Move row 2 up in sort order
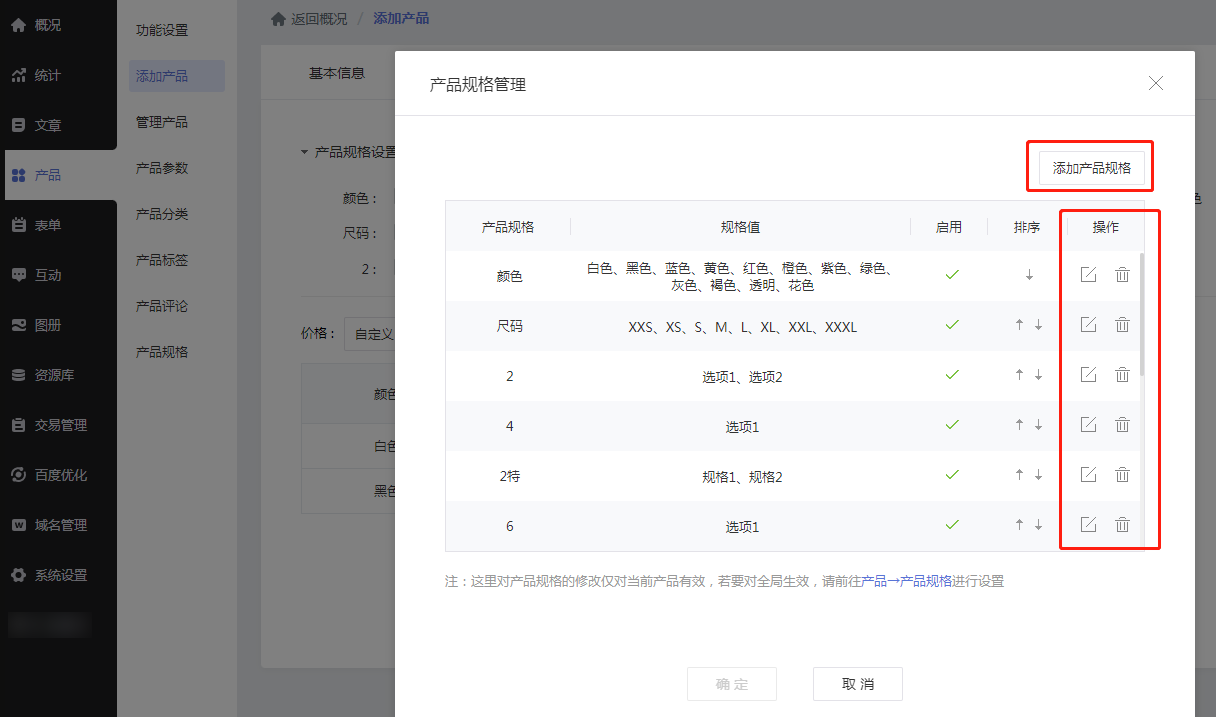This screenshot has height=717, width=1216. click(1019, 375)
